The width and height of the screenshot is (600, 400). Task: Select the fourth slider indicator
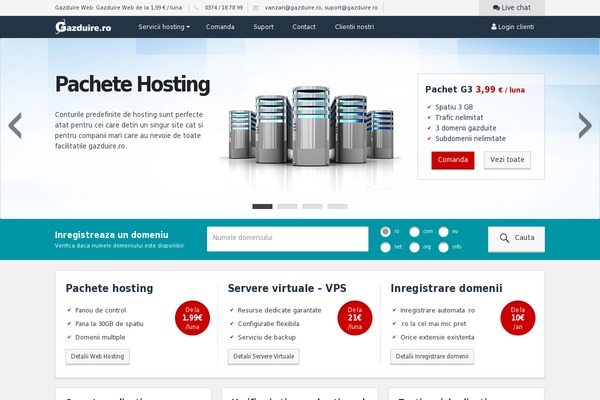pos(337,207)
